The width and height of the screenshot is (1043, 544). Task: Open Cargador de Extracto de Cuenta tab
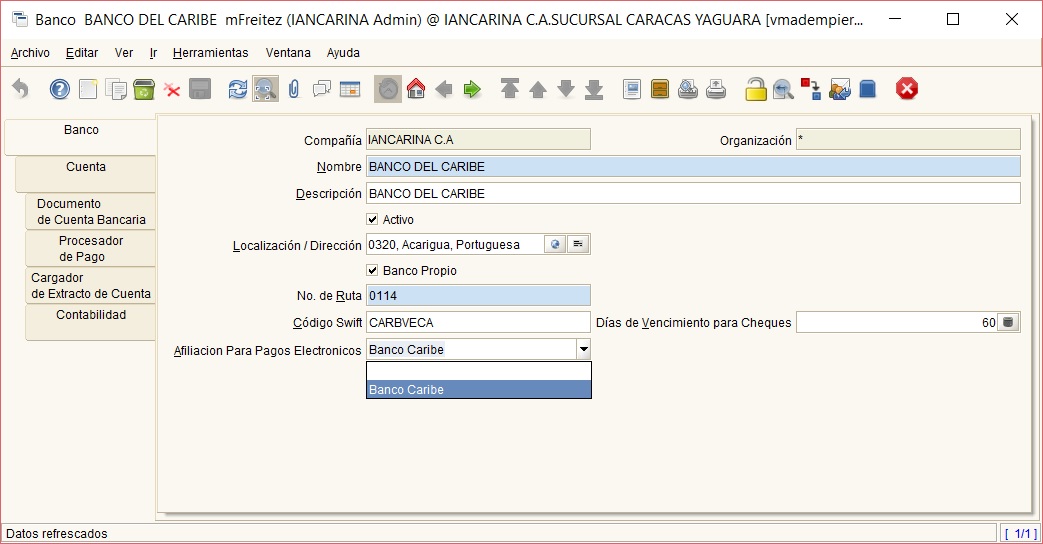(x=91, y=285)
